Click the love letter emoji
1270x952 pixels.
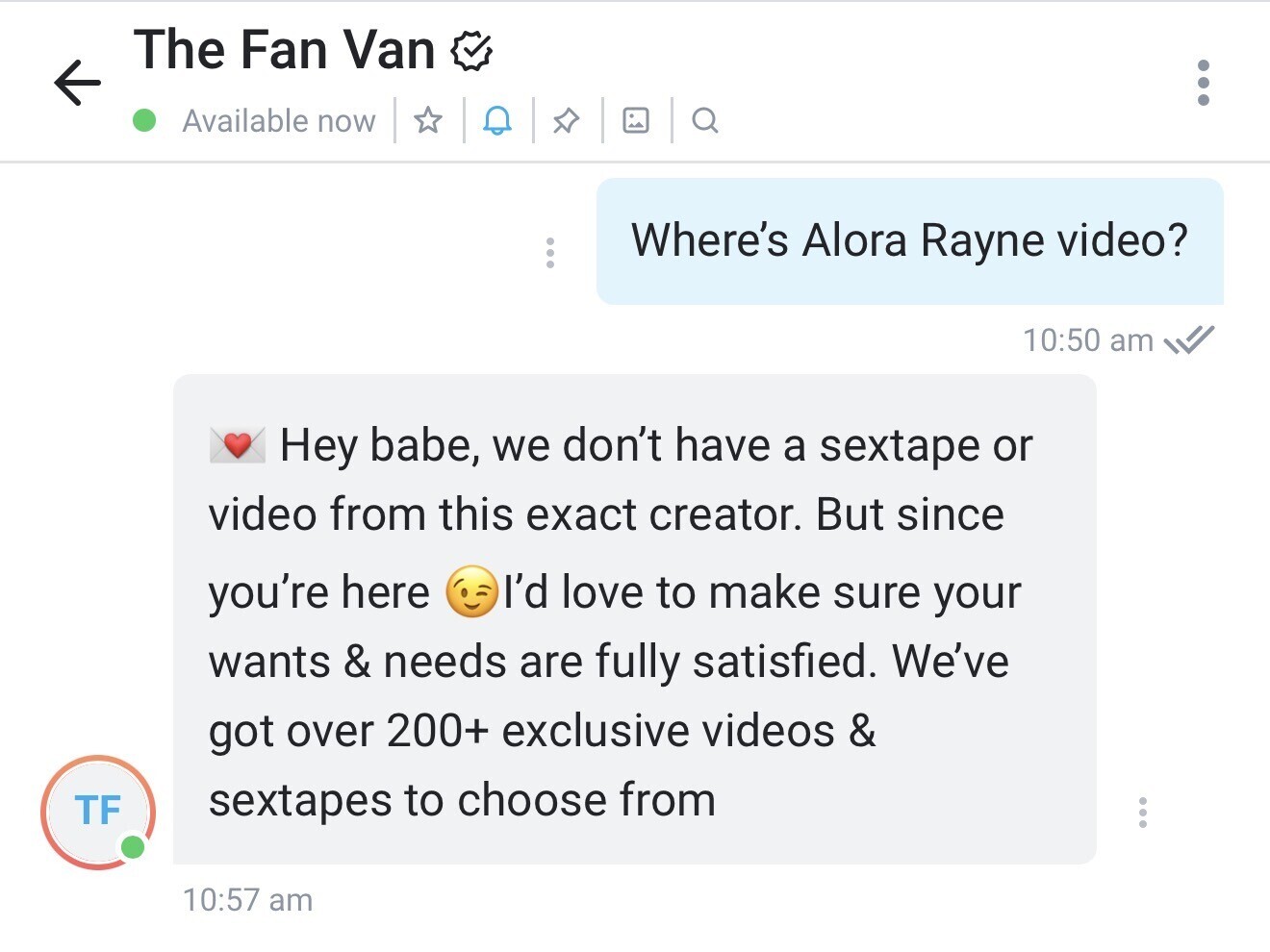(x=238, y=445)
